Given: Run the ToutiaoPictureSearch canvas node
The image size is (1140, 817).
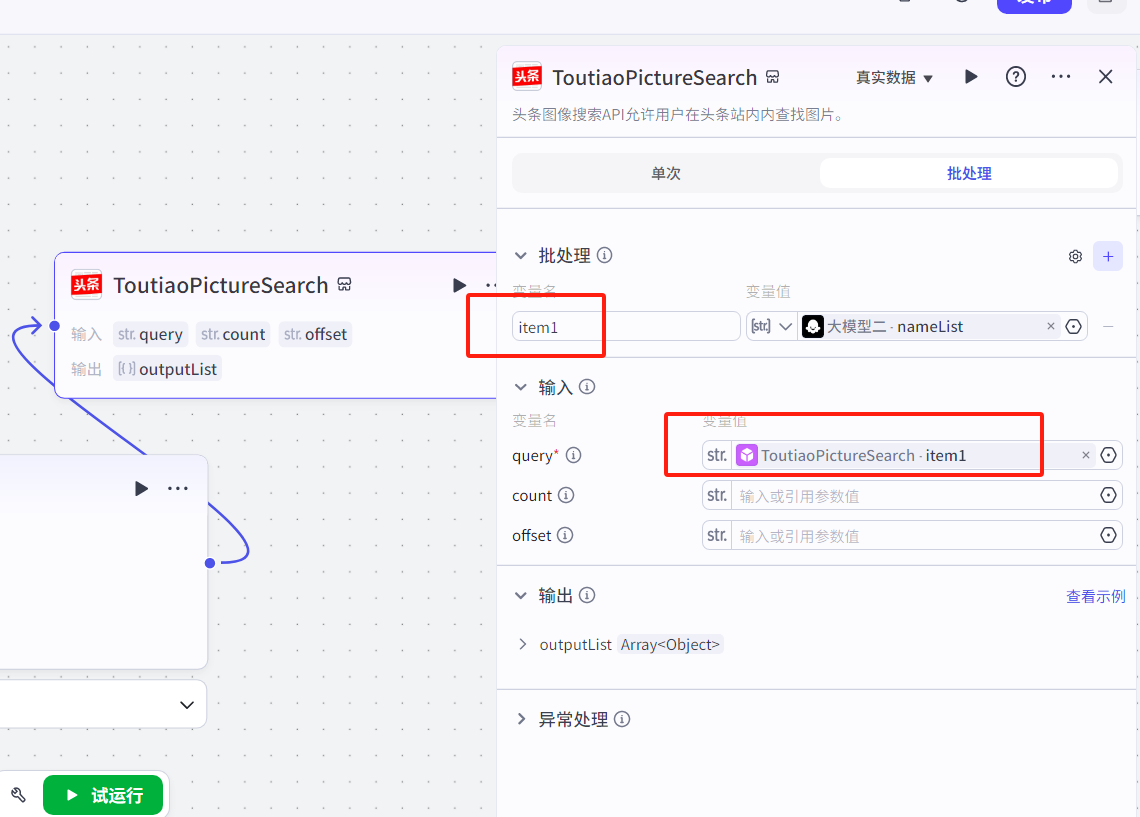Looking at the screenshot, I should [459, 285].
